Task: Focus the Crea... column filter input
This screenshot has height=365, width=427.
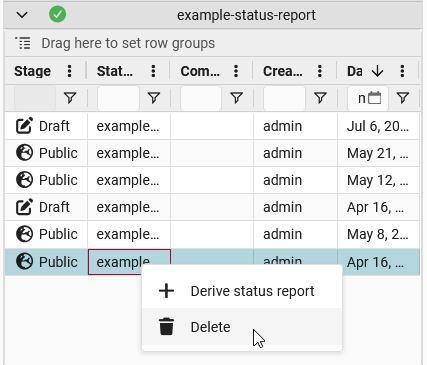Action: coord(284,98)
